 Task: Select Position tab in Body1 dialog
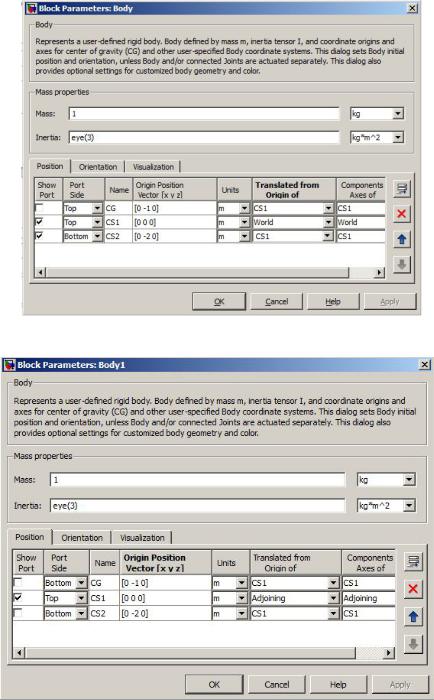tap(30, 537)
